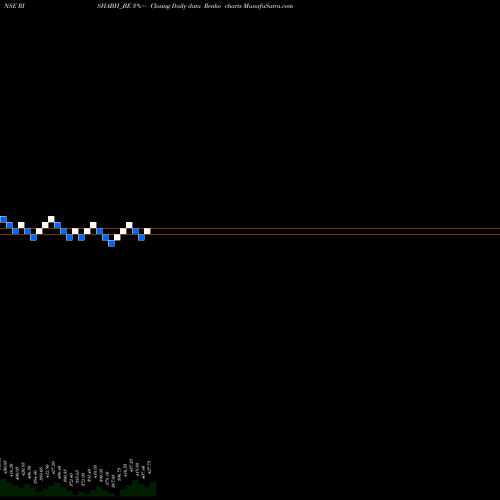Click the 'charts MunafaSutra.com' text

[x=259, y=6]
